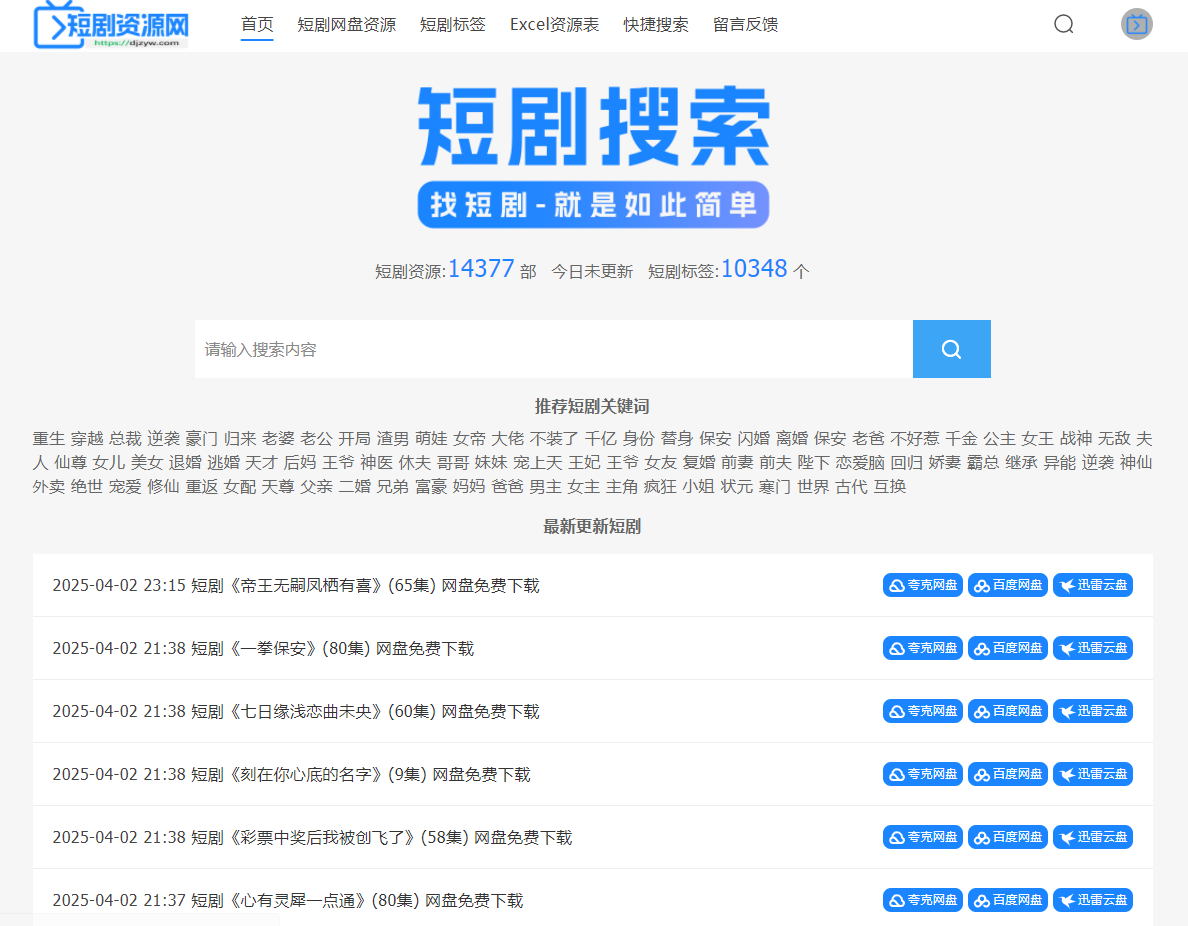Click the 短剧资源网 site logo
Screen dimensions: 1188x926
(x=110, y=25)
